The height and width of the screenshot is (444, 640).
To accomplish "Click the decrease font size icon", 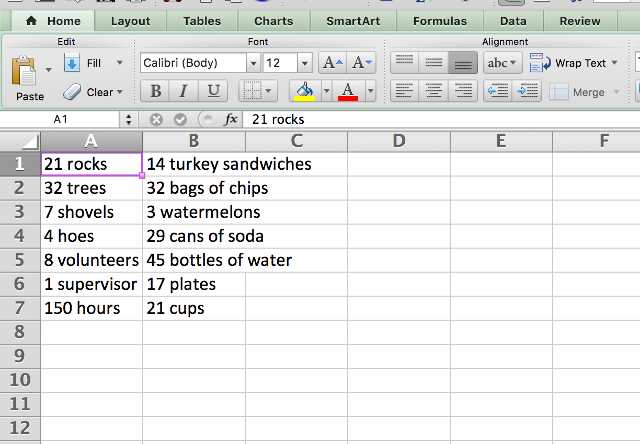I will click(362, 63).
